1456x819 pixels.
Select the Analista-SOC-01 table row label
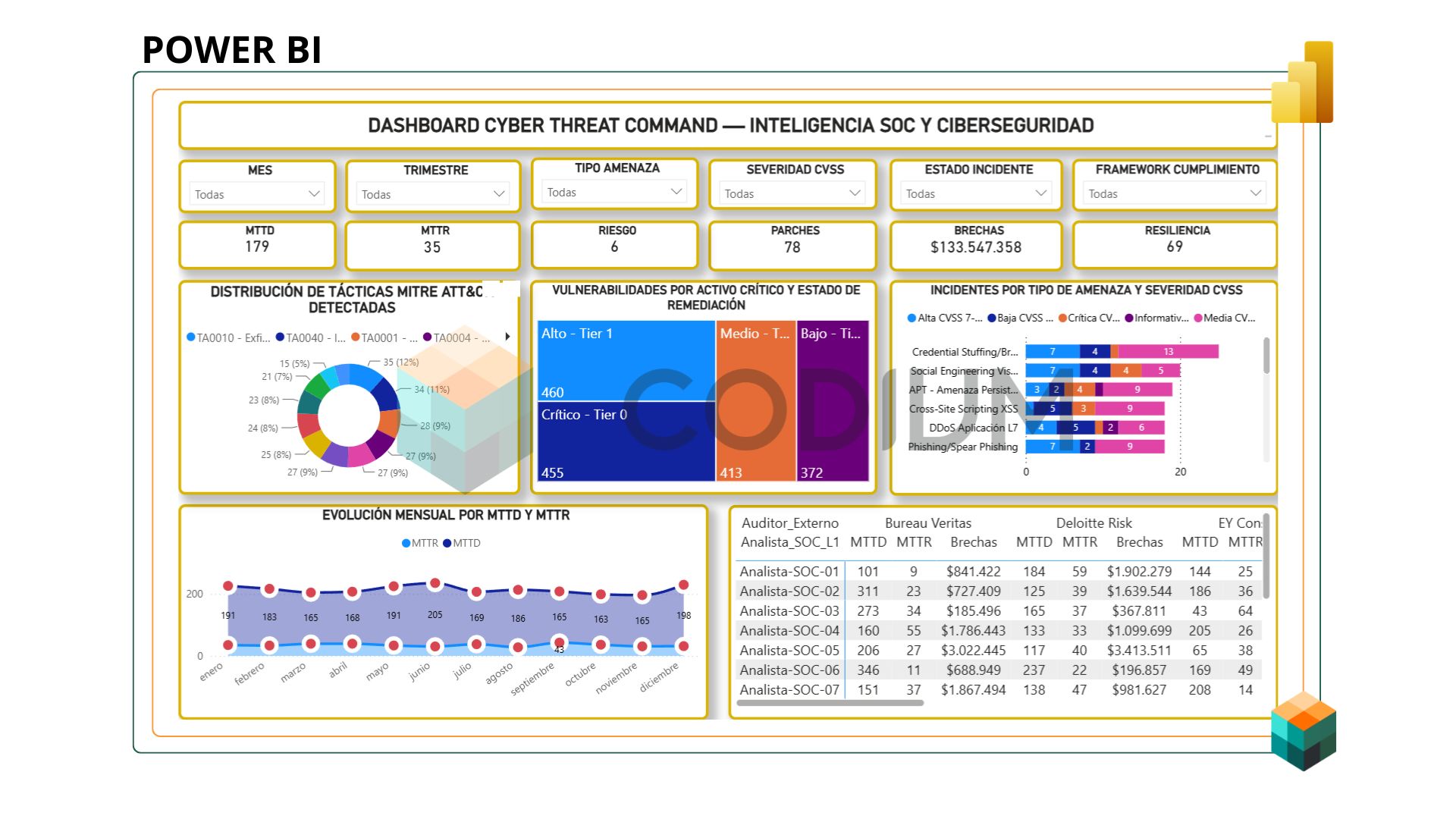click(x=789, y=572)
